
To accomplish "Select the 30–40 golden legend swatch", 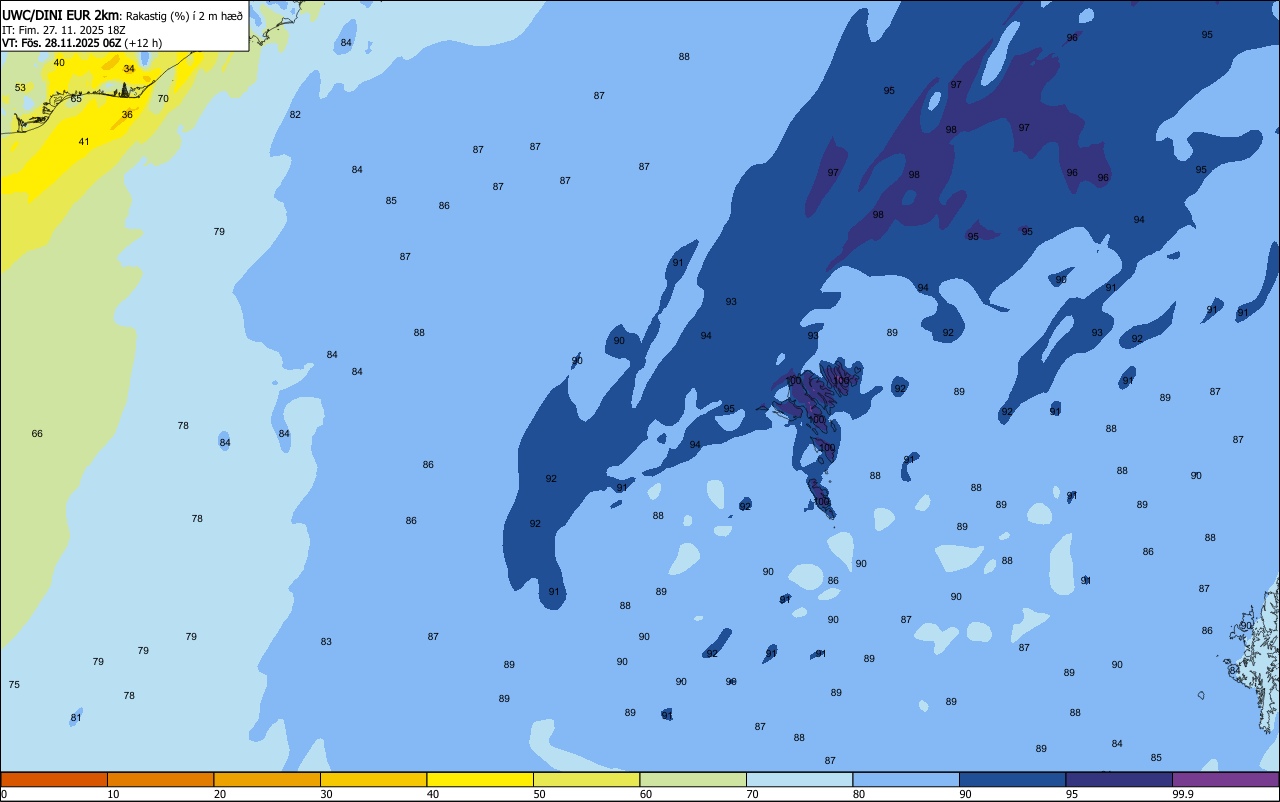I will [x=373, y=779].
